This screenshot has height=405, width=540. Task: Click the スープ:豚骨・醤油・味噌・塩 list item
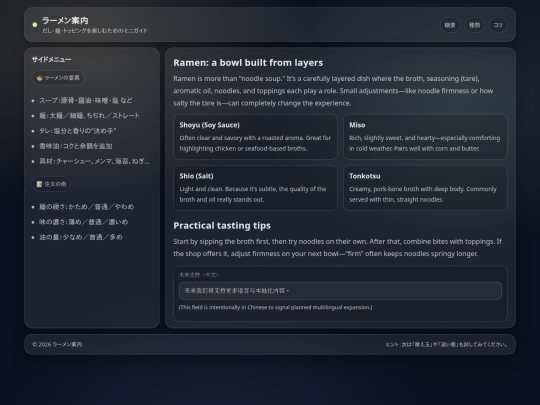(x=86, y=101)
